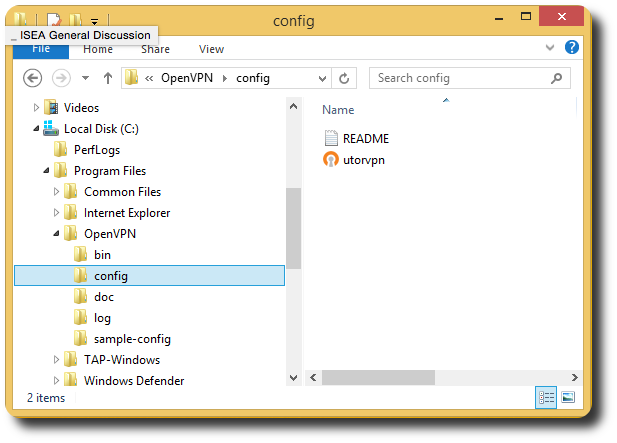Expand the Internet Explorer node

56,212
